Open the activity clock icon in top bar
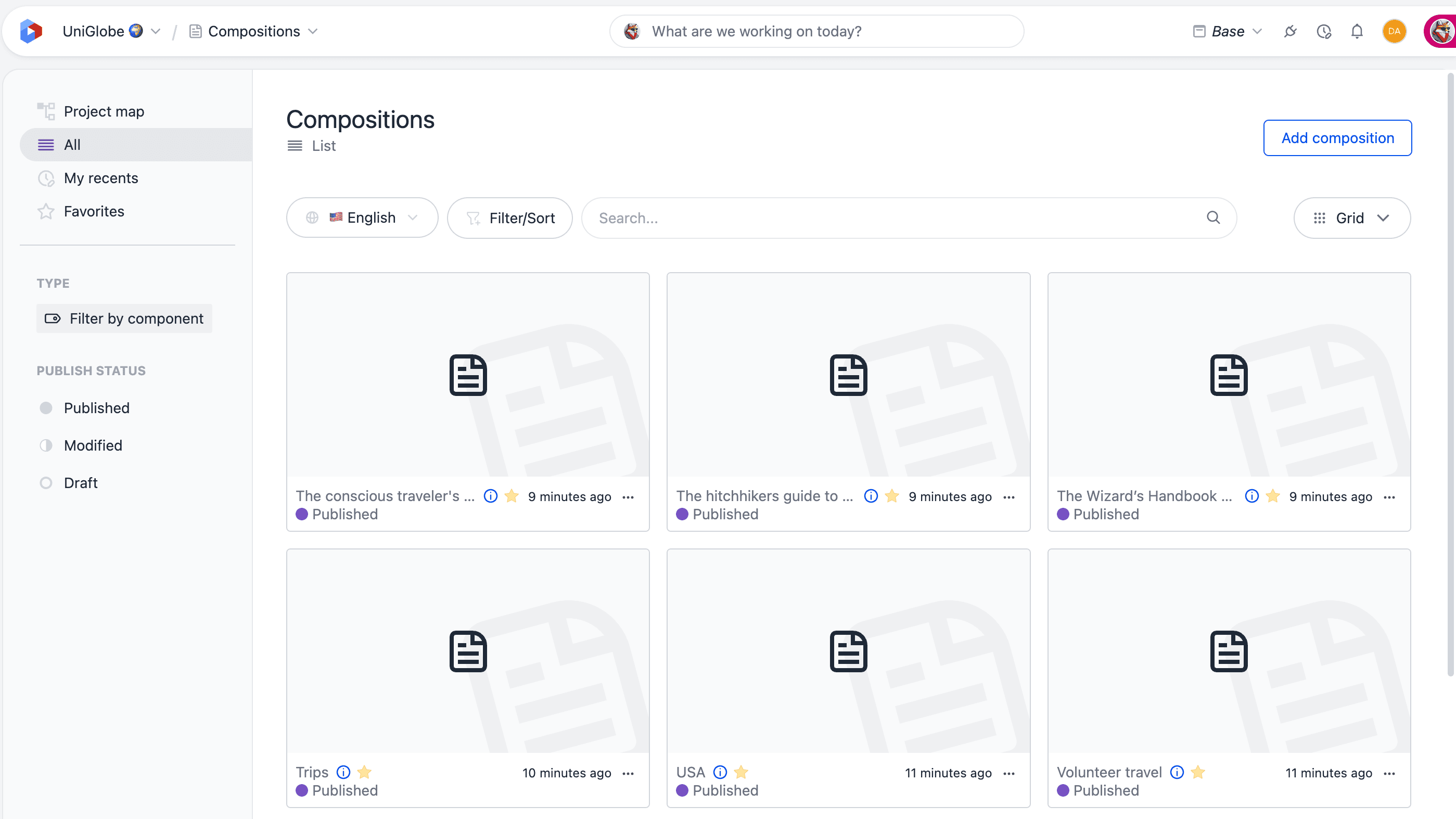The height and width of the screenshot is (819, 1456). (x=1324, y=32)
